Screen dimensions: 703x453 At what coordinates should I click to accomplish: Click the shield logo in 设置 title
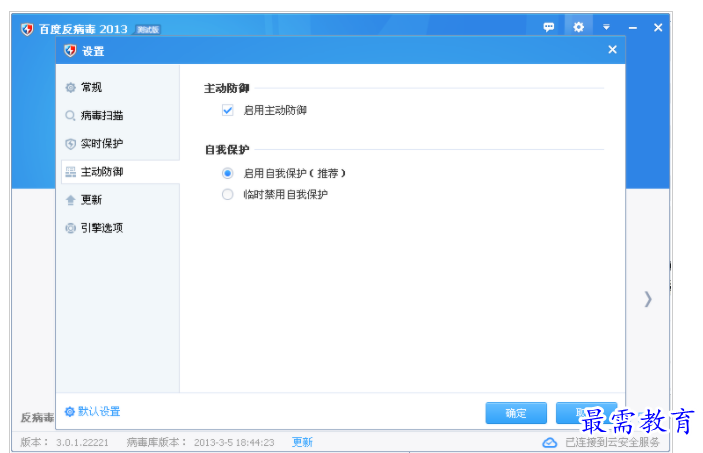(x=70, y=51)
